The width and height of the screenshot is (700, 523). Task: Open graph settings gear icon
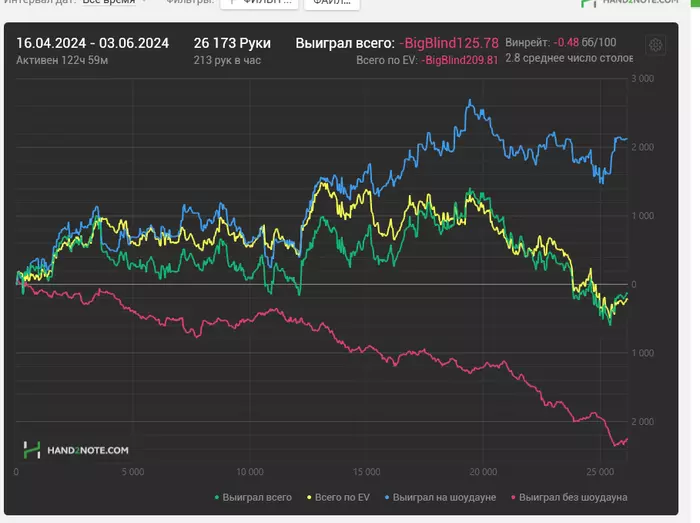point(655,45)
